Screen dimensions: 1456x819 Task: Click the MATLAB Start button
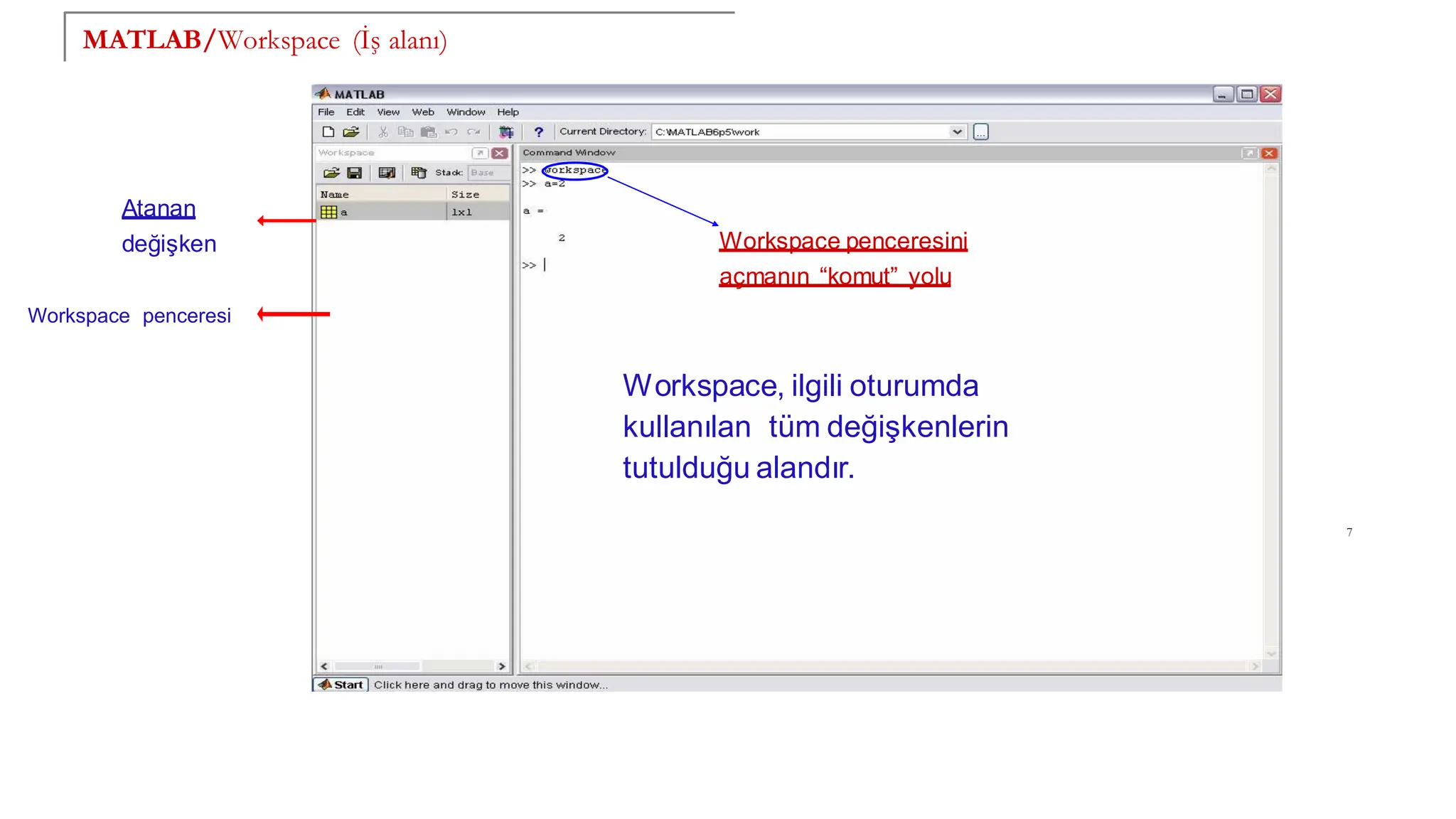pyautogui.click(x=341, y=685)
